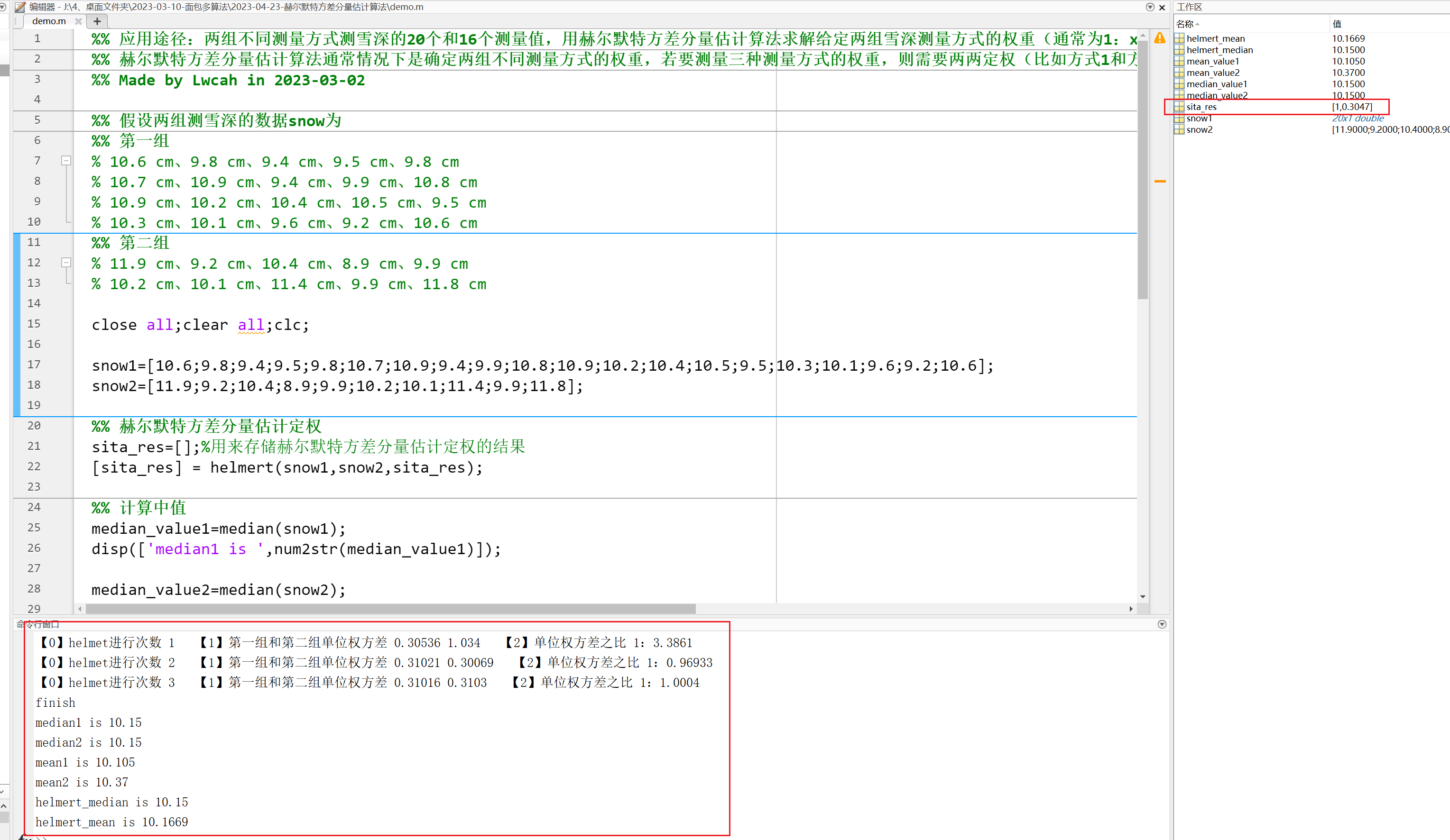The width and height of the screenshot is (1450, 840).
Task: Open the editor panel actions dropdown
Action: pyautogui.click(x=1150, y=7)
